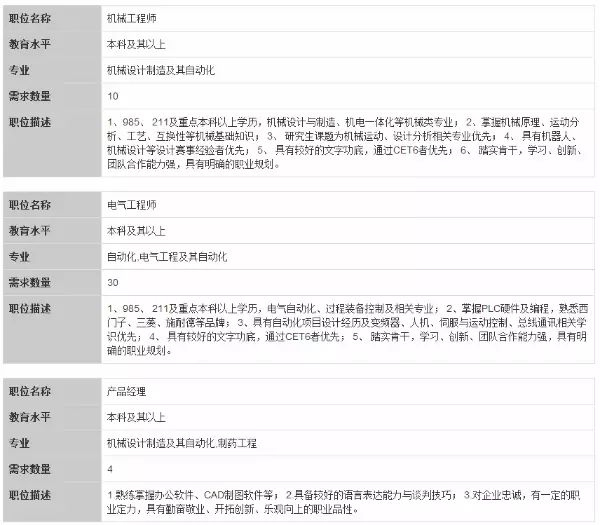Select the required quantity value 10

tap(112, 96)
